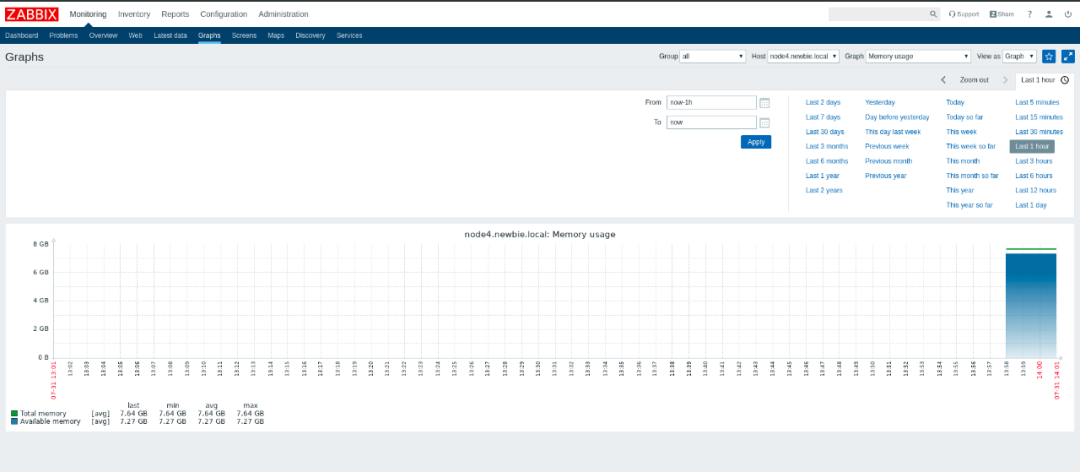Image resolution: width=1080 pixels, height=472 pixels.
Task: Select the Graphs submenu tab
Action: [209, 35]
